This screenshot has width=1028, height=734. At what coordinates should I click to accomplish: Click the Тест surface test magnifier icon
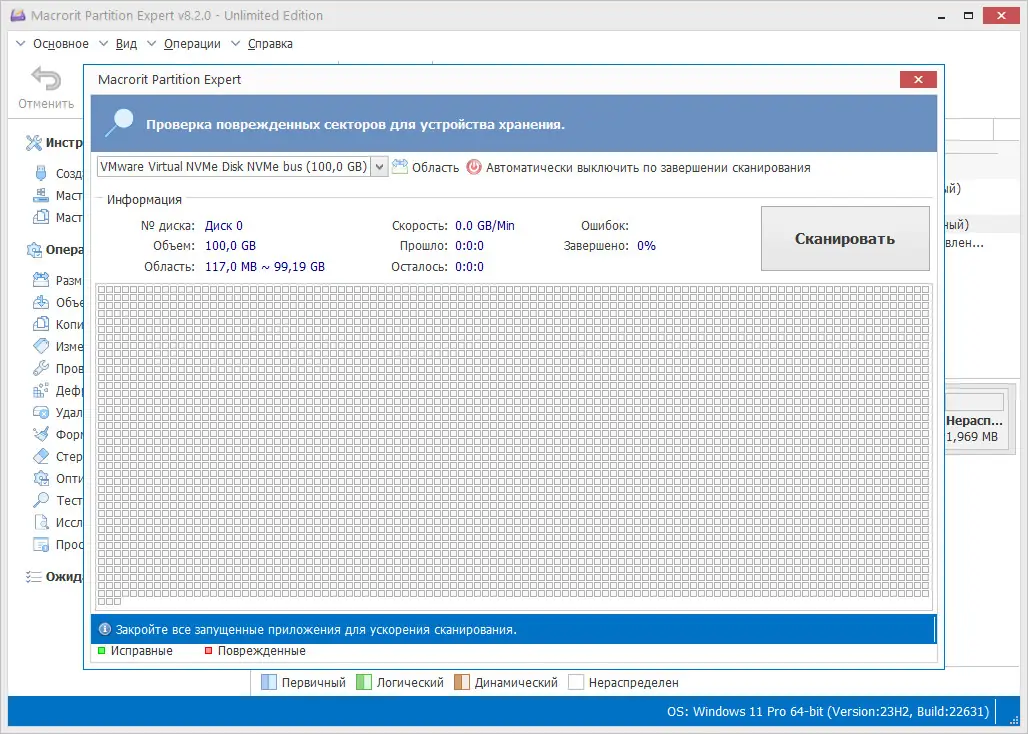[41, 500]
